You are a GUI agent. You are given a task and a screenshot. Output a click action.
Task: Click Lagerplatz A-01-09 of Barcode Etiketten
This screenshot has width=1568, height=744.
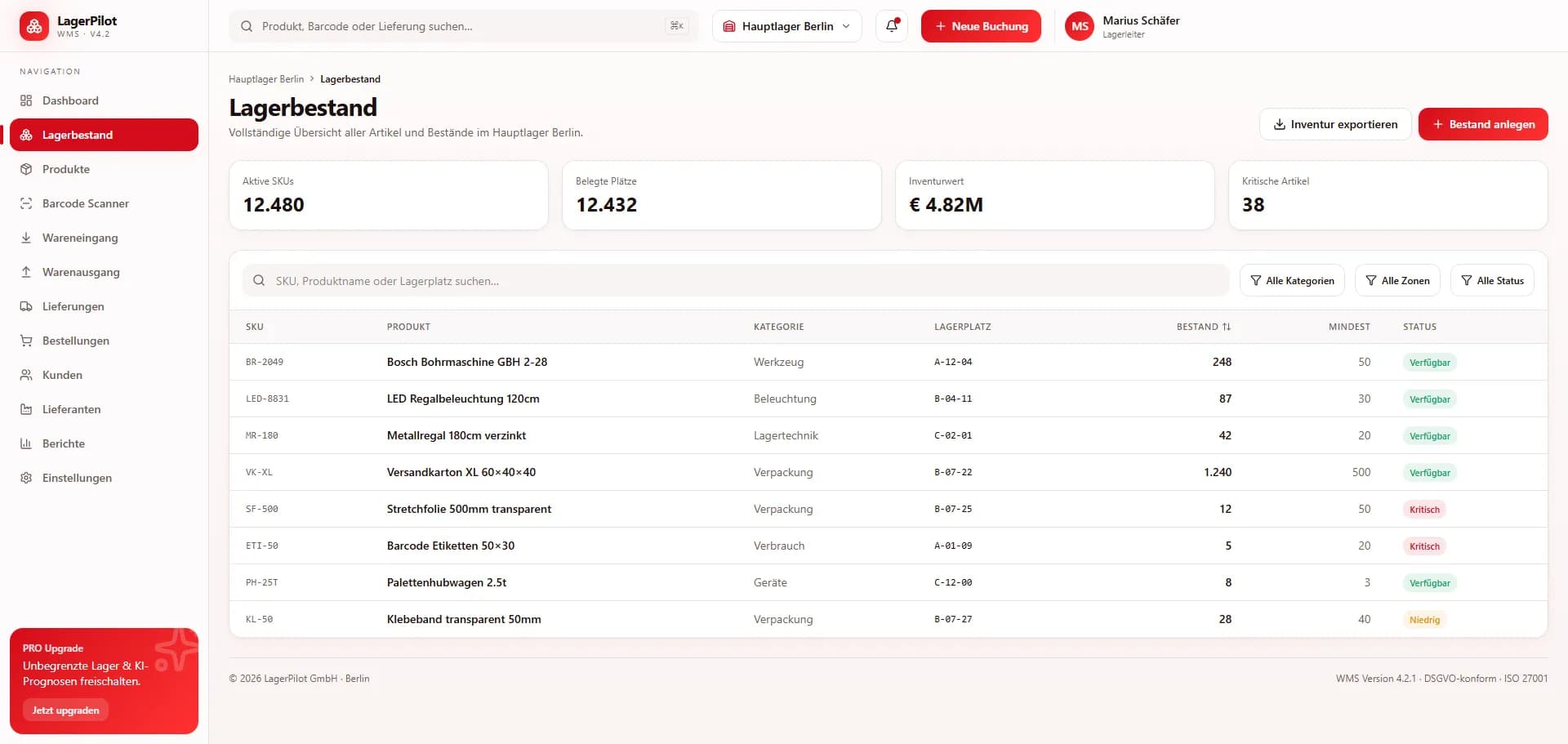tap(953, 546)
